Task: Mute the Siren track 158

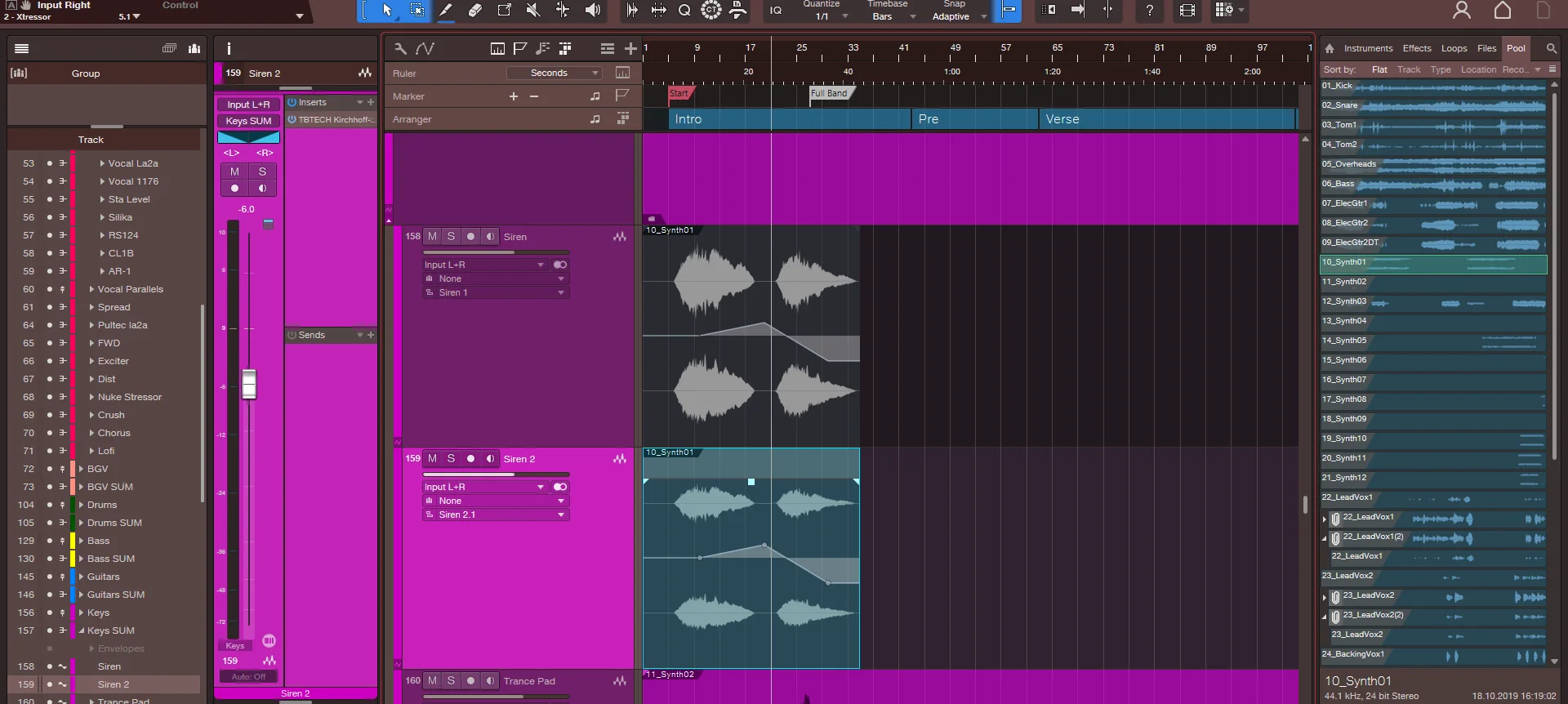Action: 432,236
